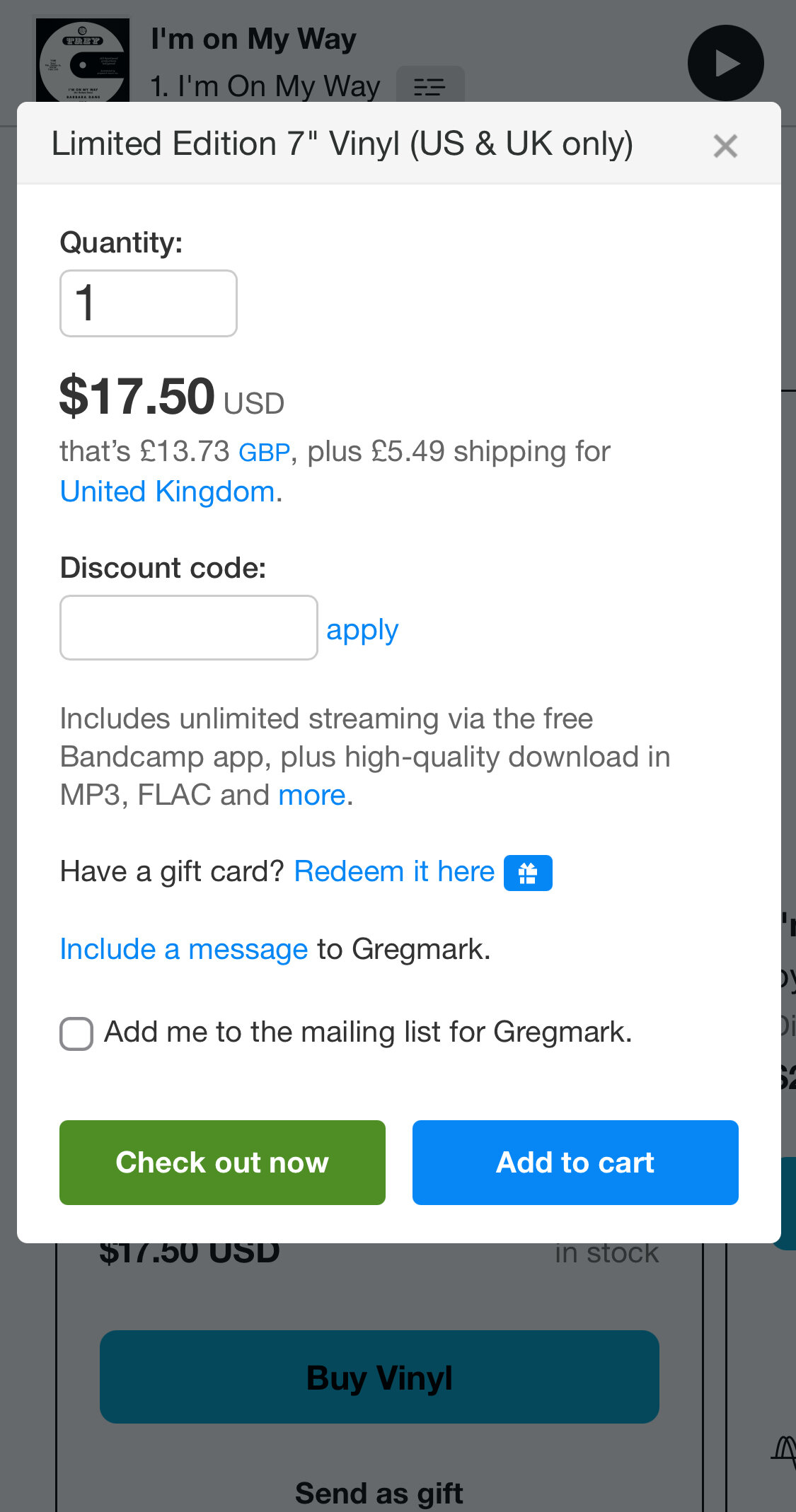Apply the discount code
796x1512 pixels.
tap(362, 629)
